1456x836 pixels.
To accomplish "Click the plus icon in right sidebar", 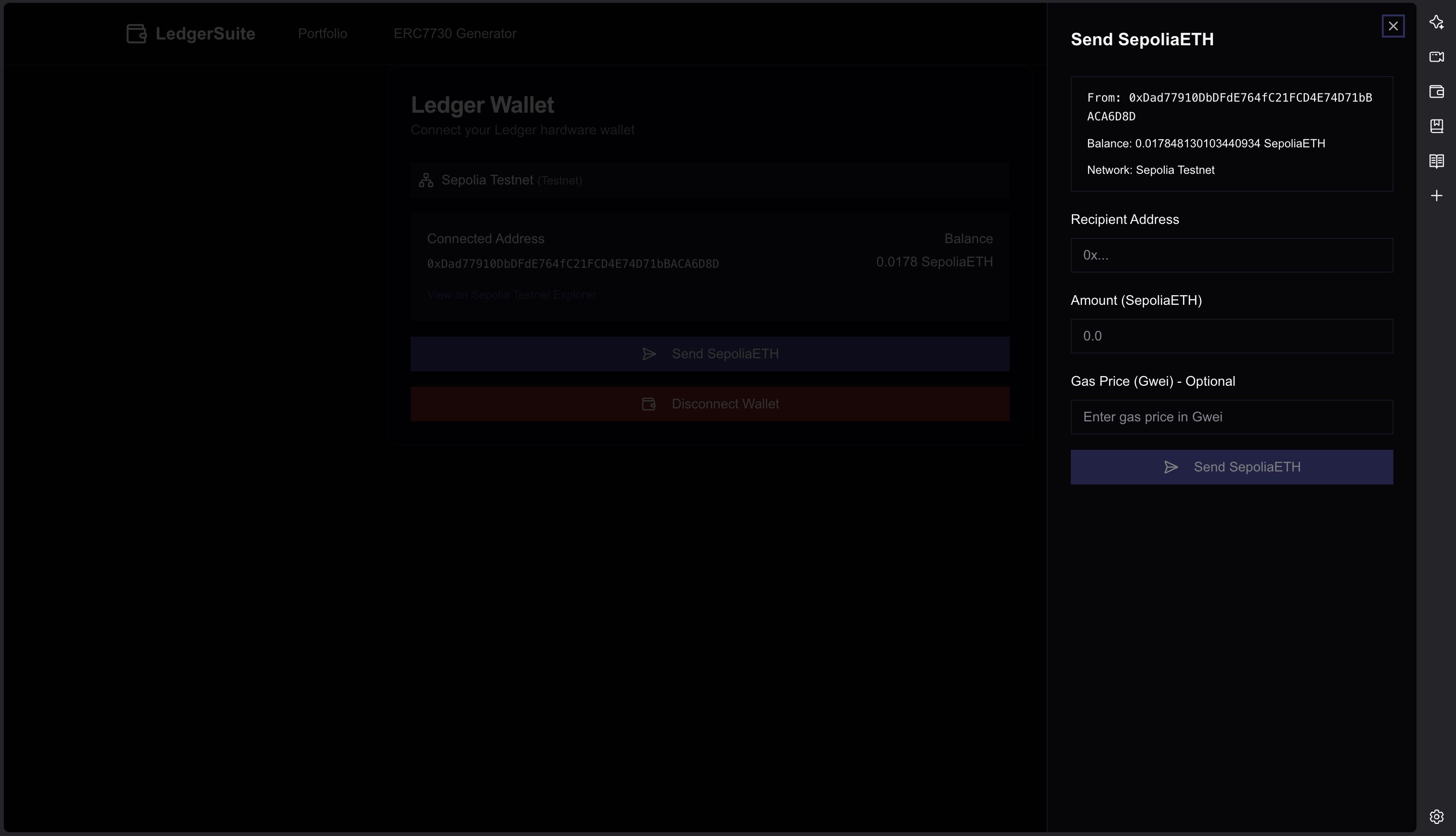I will click(1436, 196).
